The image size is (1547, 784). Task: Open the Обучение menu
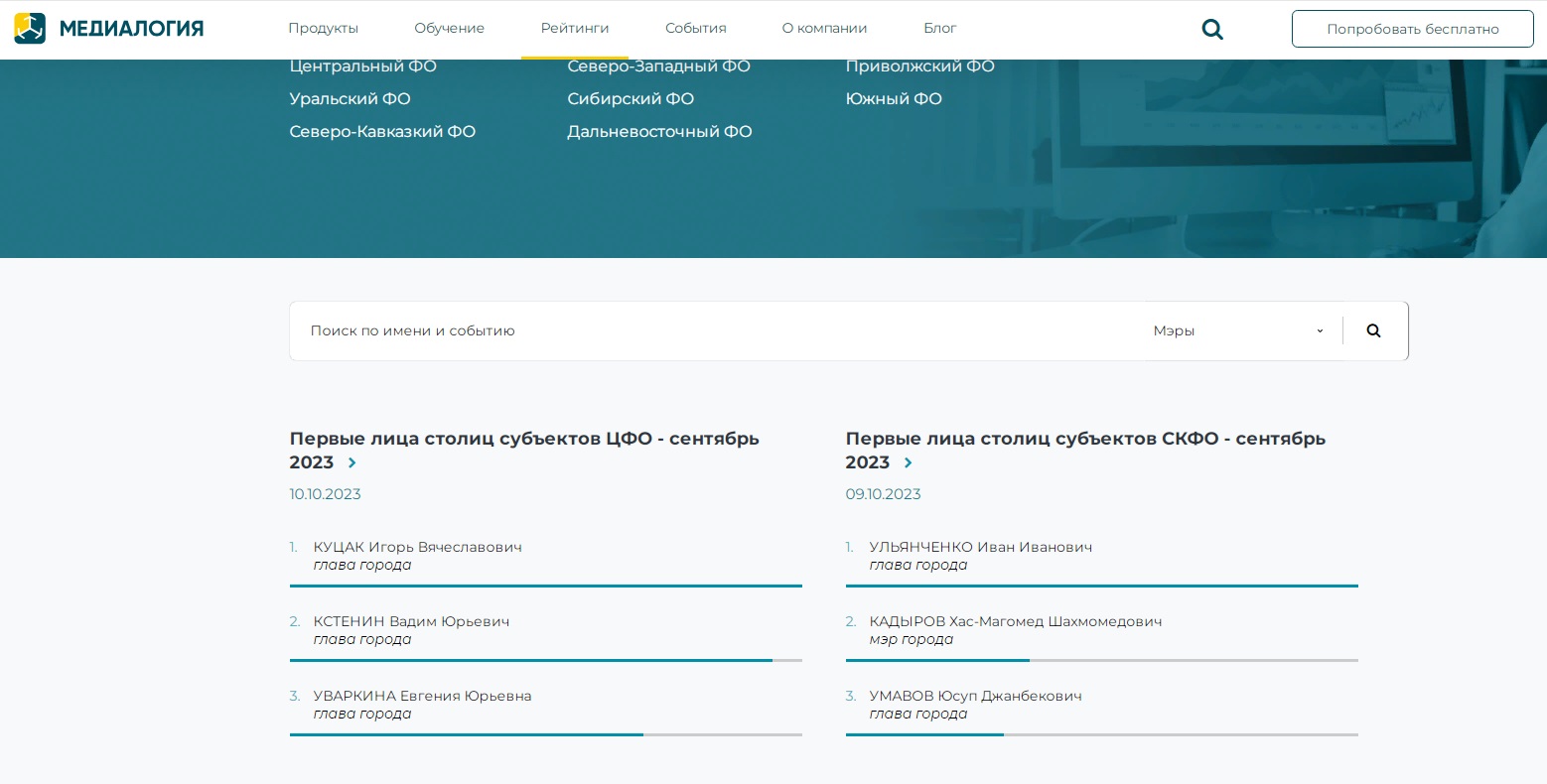point(449,29)
